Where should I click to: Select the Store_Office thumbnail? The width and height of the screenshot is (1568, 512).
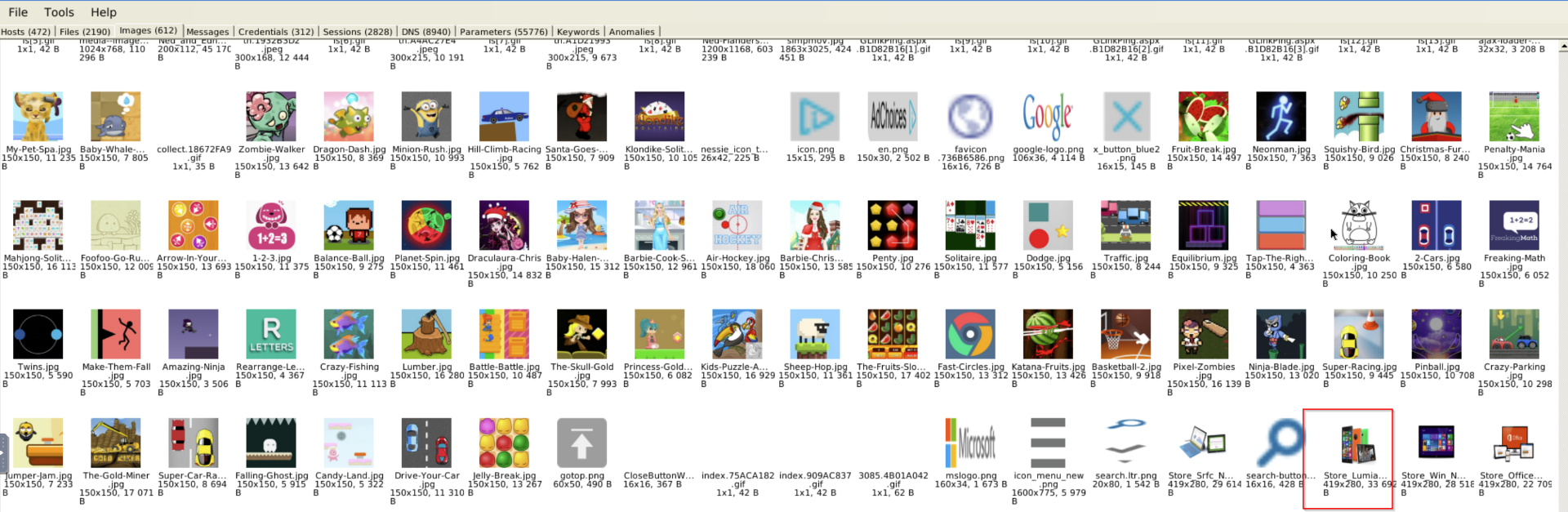click(x=1514, y=443)
